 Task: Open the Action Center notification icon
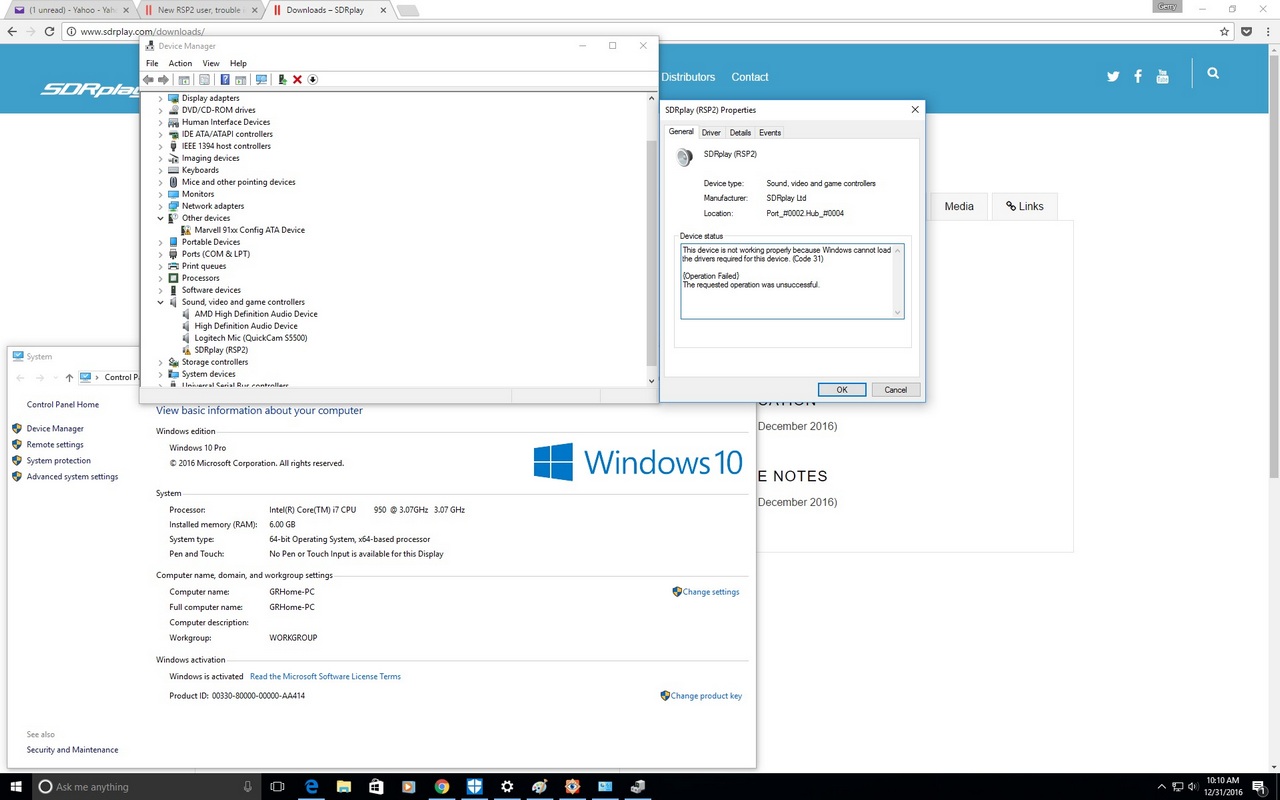click(x=1258, y=787)
